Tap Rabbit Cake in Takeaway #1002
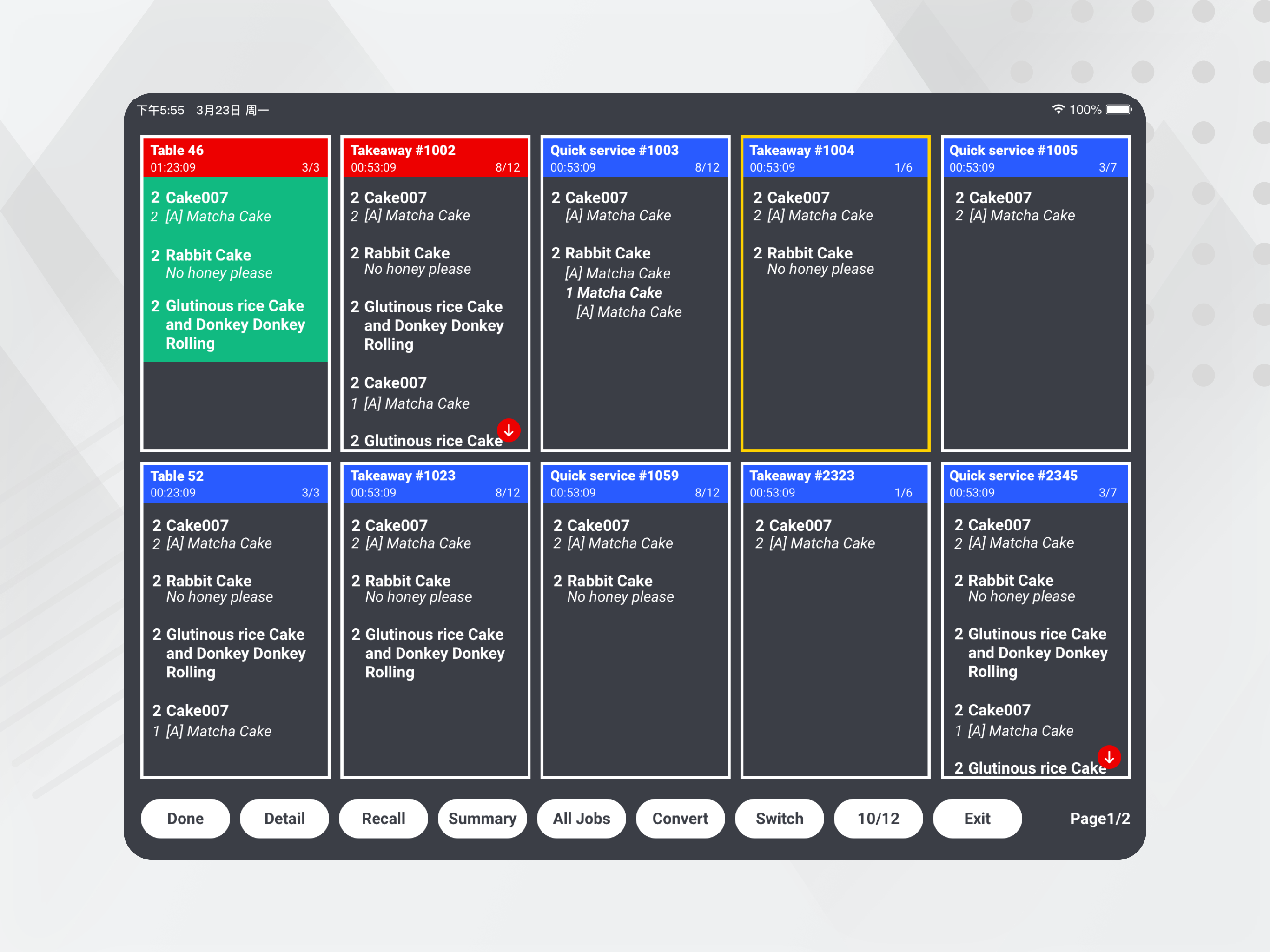Viewport: 1270px width, 952px height. click(x=400, y=253)
